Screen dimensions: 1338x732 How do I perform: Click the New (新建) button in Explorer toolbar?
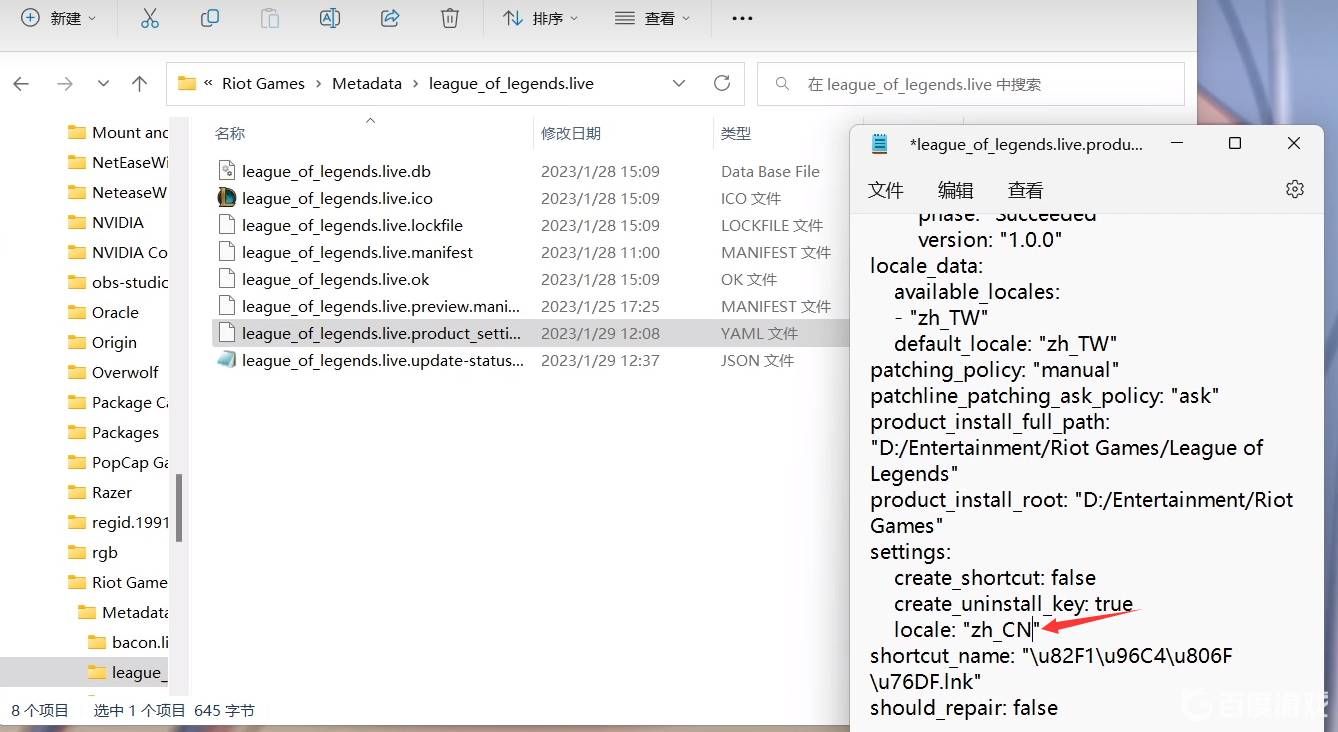point(59,18)
